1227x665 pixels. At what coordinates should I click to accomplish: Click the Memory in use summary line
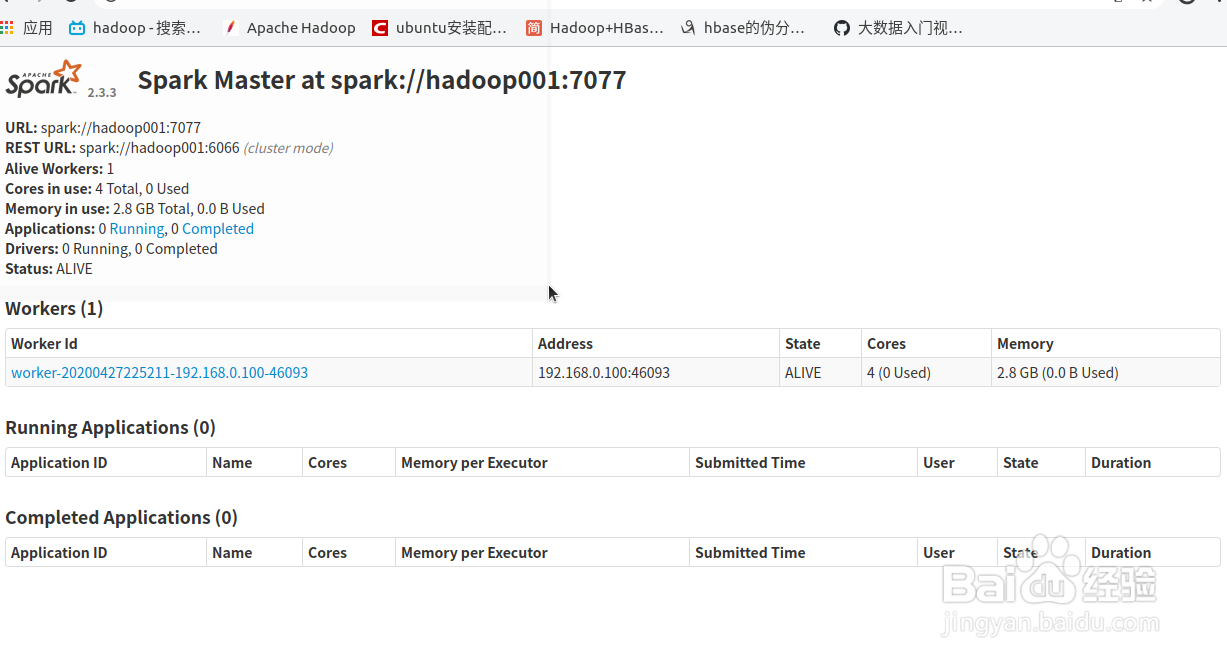tap(135, 209)
